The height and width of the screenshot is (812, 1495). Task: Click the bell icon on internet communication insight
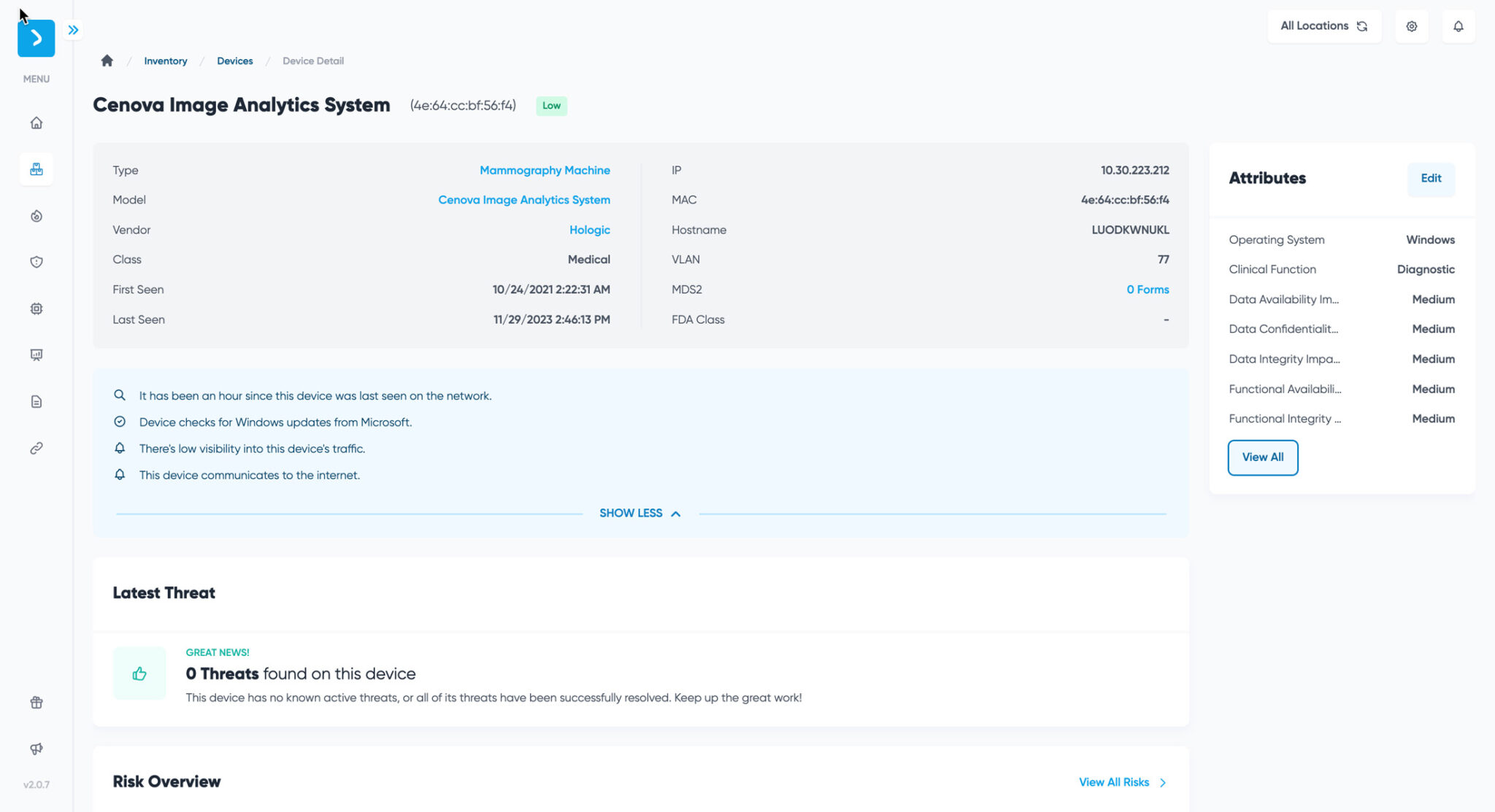coord(120,474)
